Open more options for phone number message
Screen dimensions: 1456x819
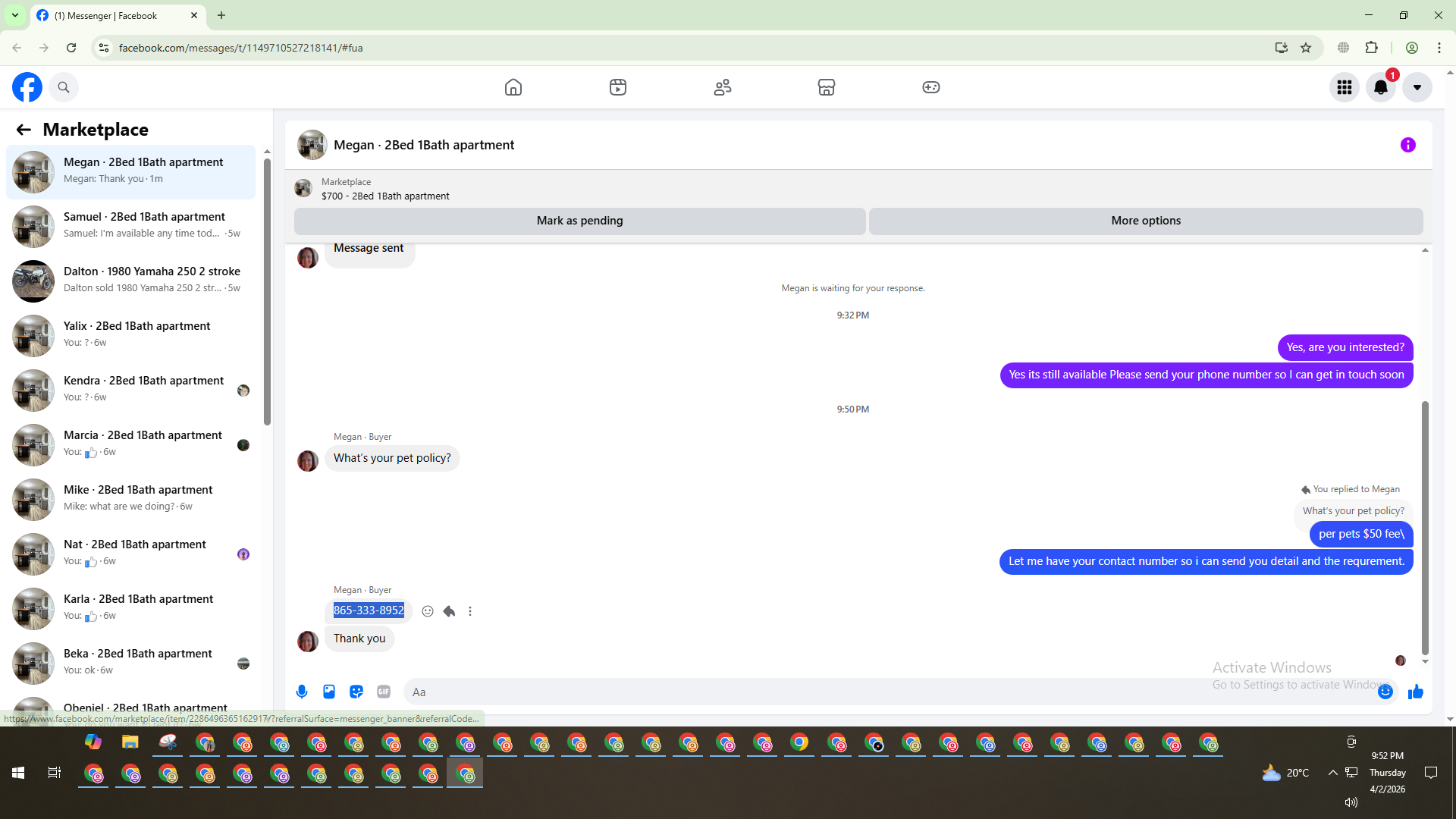click(x=470, y=611)
